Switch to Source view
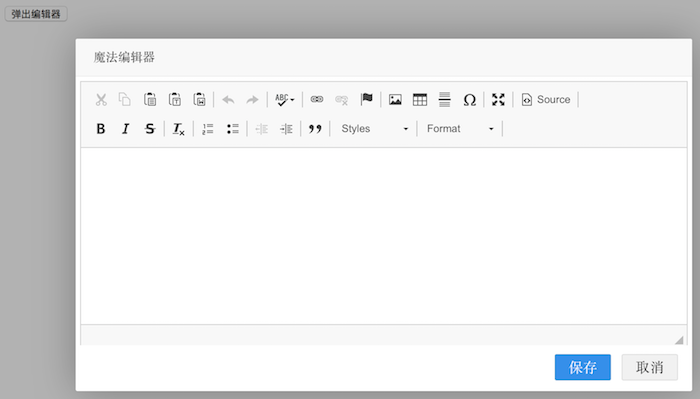The width and height of the screenshot is (700, 399). [546, 100]
